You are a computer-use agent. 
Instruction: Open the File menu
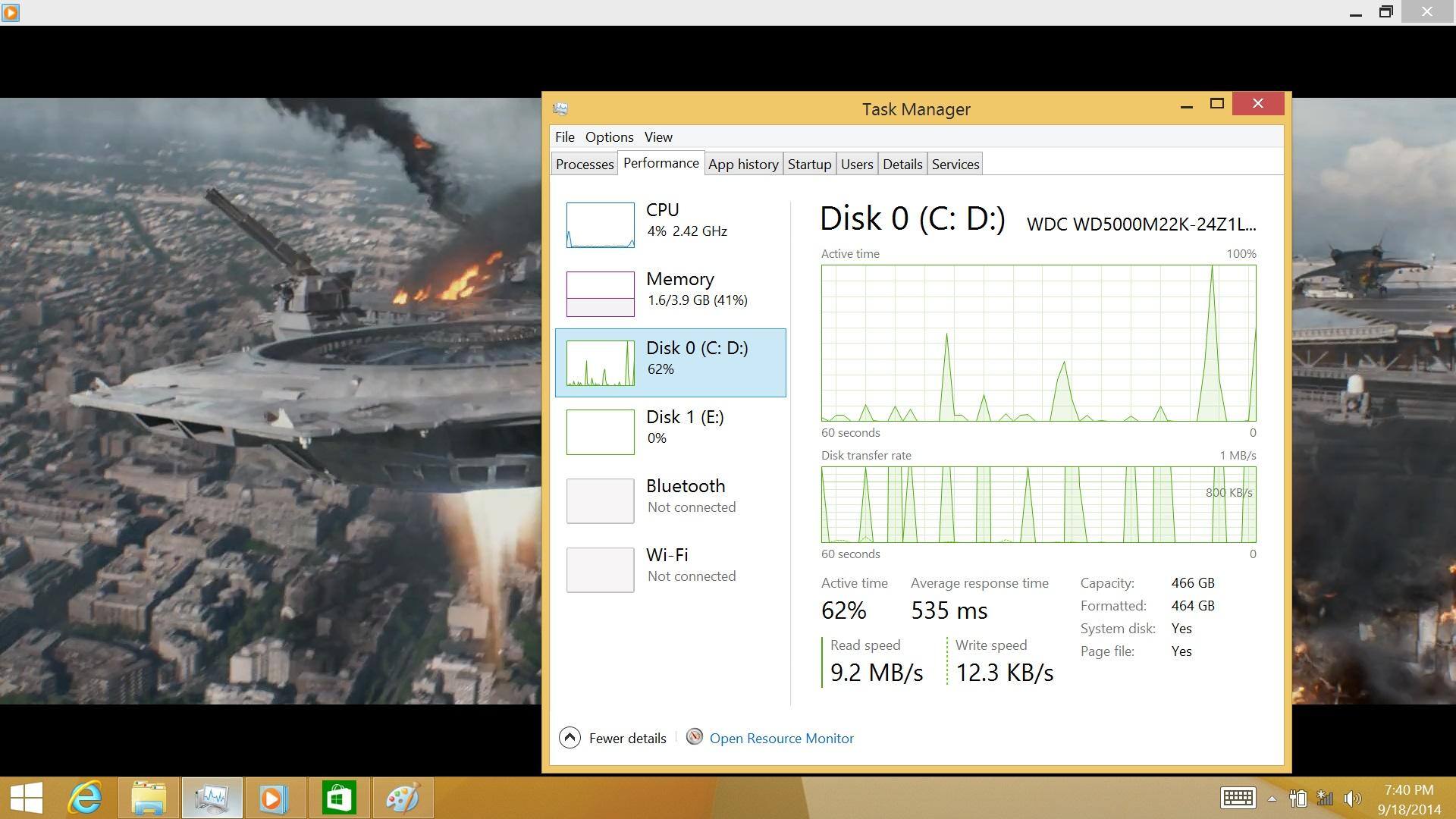564,137
